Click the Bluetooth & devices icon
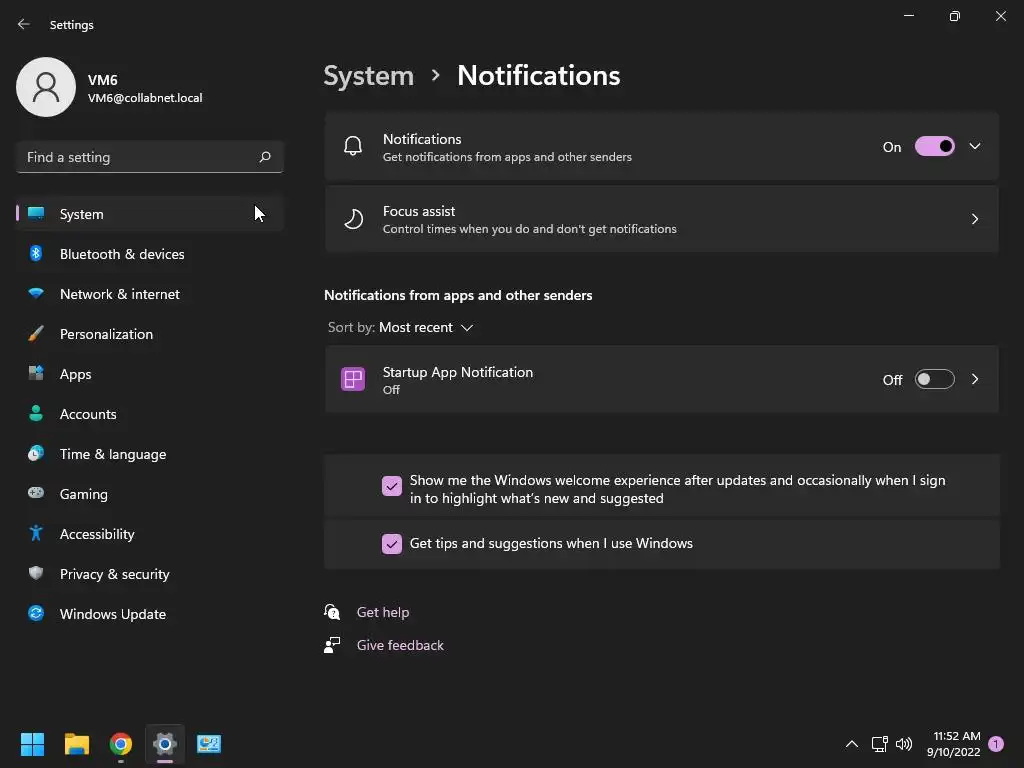The width and height of the screenshot is (1024, 768). pyautogui.click(x=36, y=254)
